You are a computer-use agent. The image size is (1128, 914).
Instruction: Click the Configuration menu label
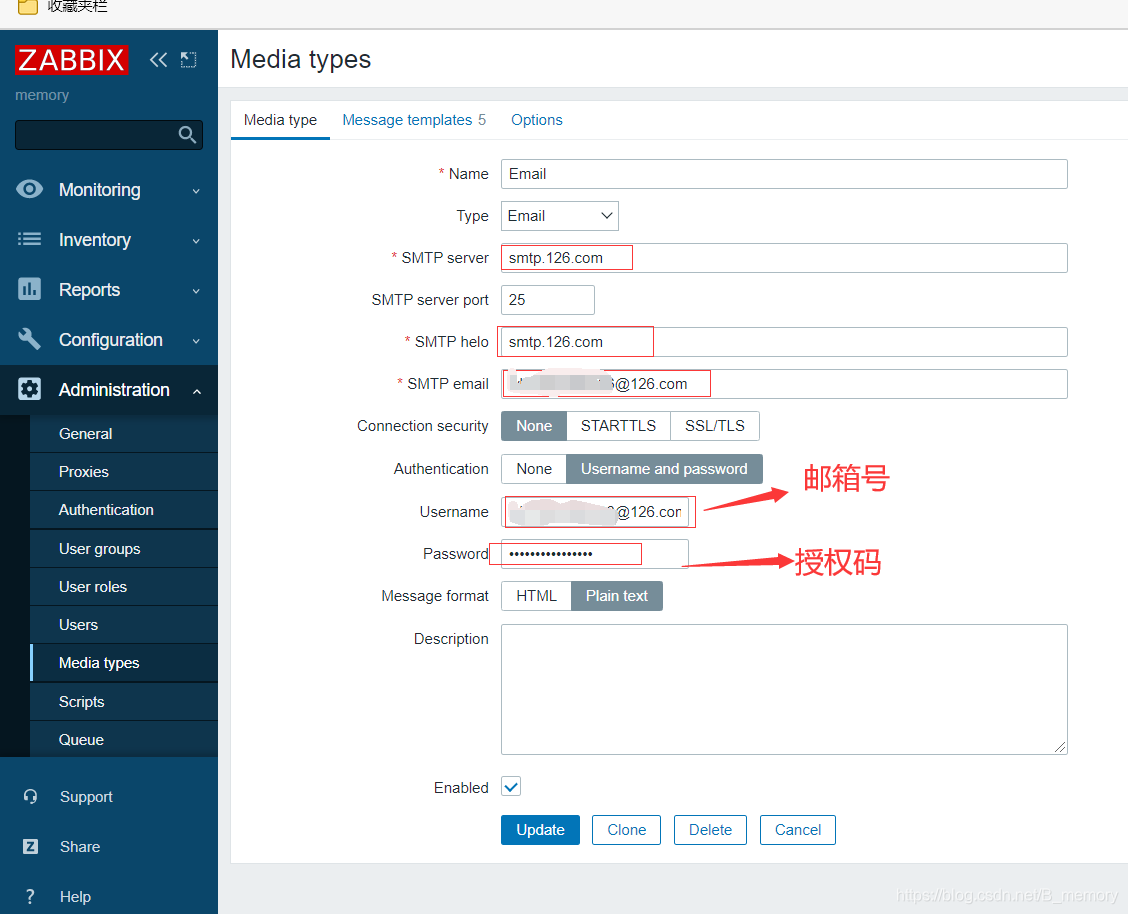click(111, 339)
